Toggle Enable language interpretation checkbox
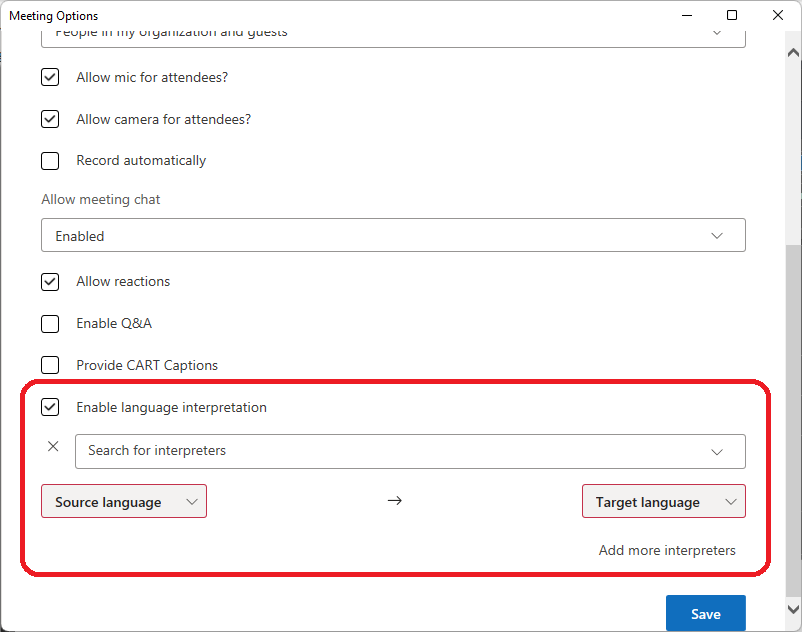Image resolution: width=802 pixels, height=632 pixels. click(x=50, y=408)
